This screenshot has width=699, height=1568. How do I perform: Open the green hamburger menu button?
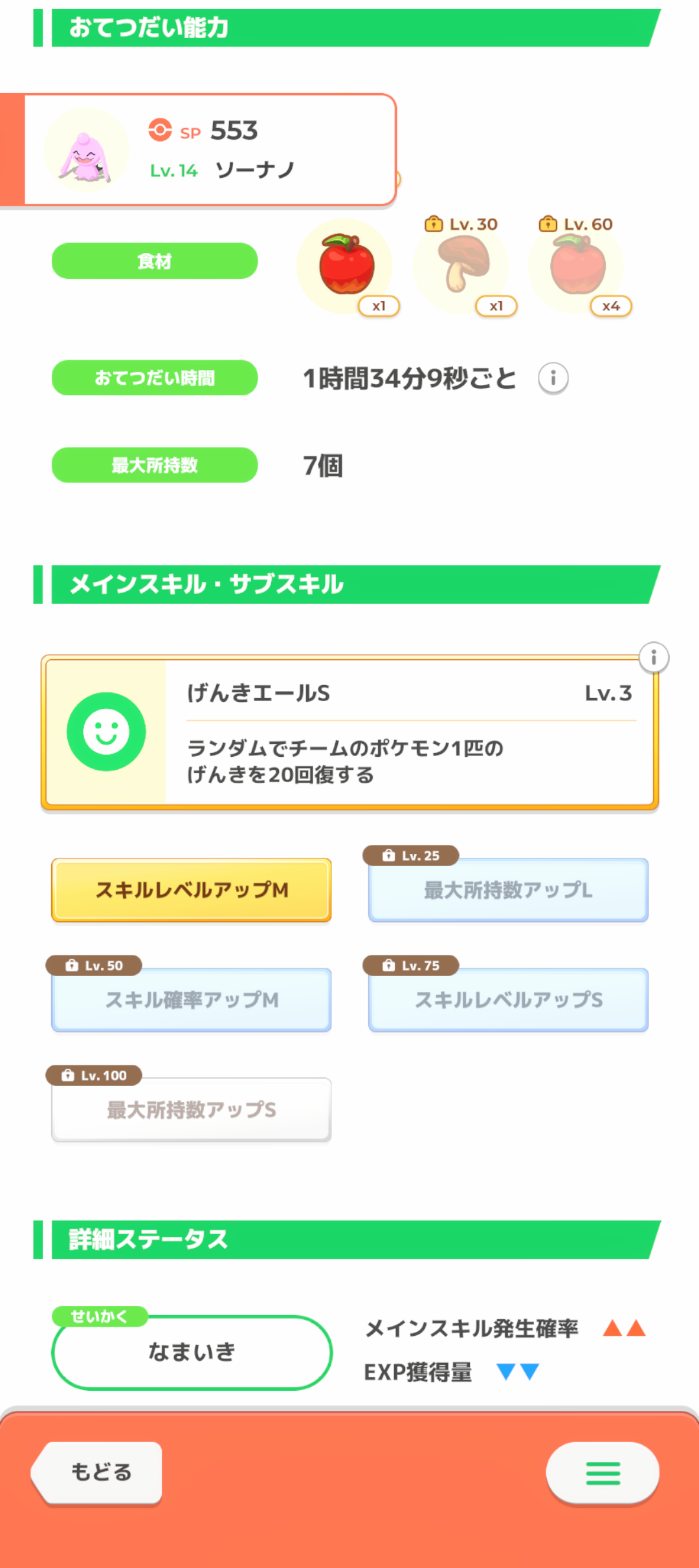603,1473
